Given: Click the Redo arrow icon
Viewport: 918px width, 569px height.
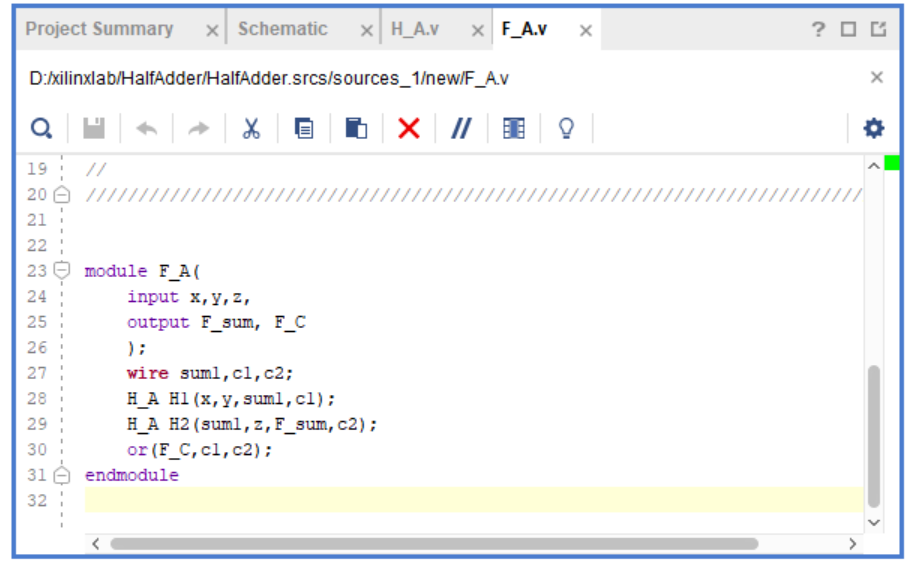Looking at the screenshot, I should (199, 129).
